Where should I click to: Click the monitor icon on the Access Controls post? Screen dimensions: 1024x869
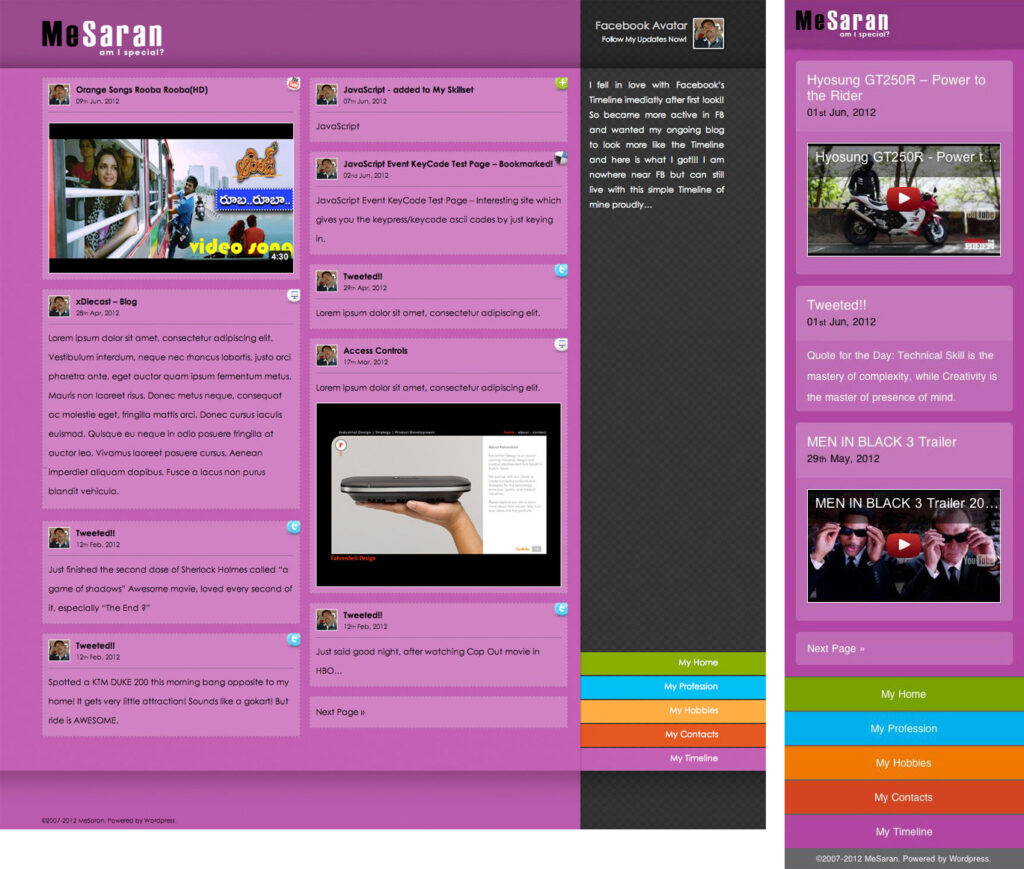pyautogui.click(x=561, y=344)
